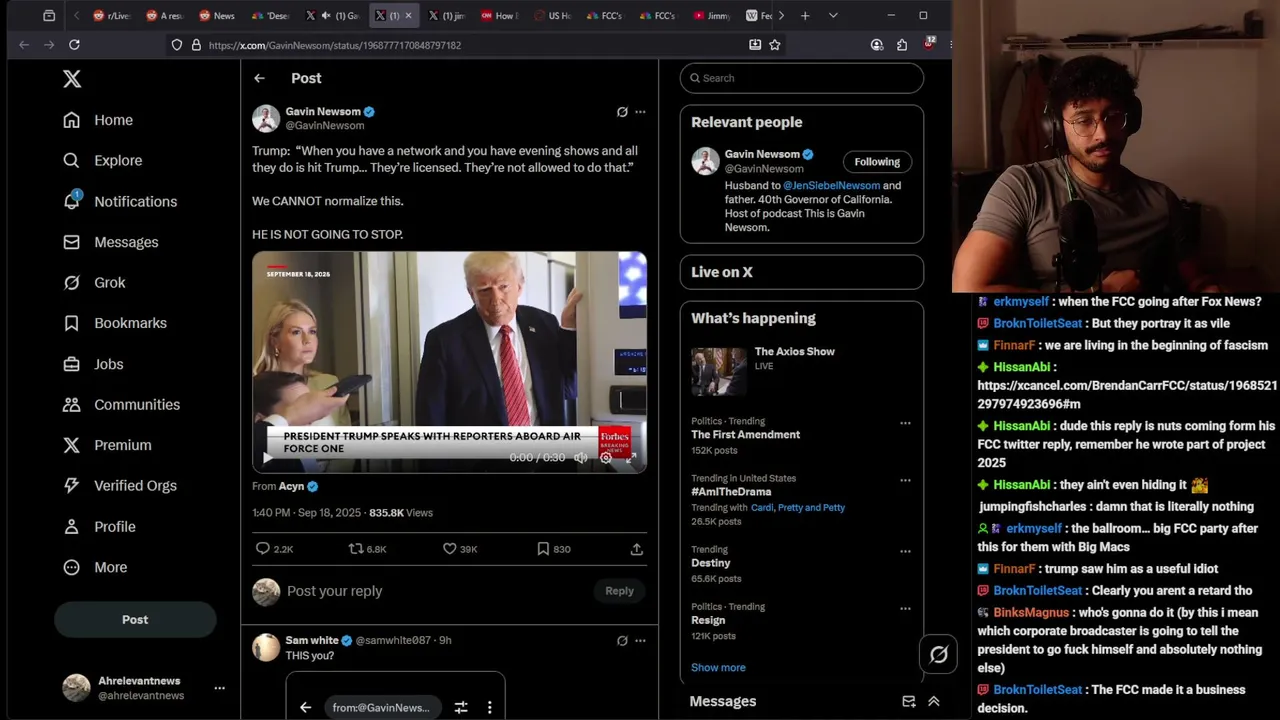Open options for Resign trend
This screenshot has height=720, width=1280.
click(x=905, y=608)
